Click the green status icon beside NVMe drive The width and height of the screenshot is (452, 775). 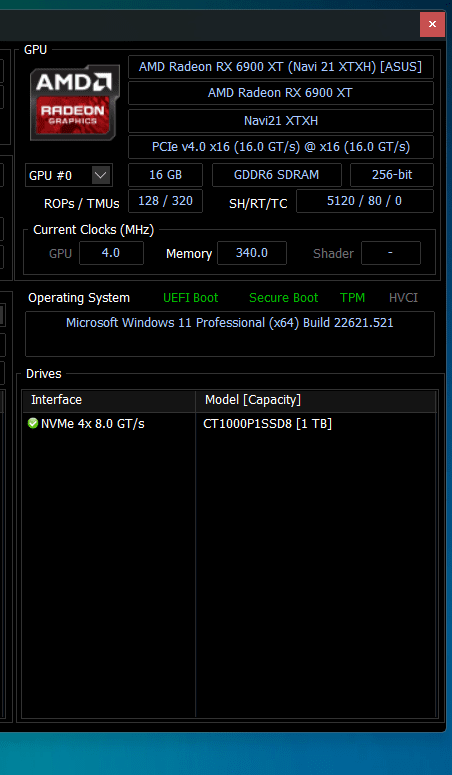[33, 424]
